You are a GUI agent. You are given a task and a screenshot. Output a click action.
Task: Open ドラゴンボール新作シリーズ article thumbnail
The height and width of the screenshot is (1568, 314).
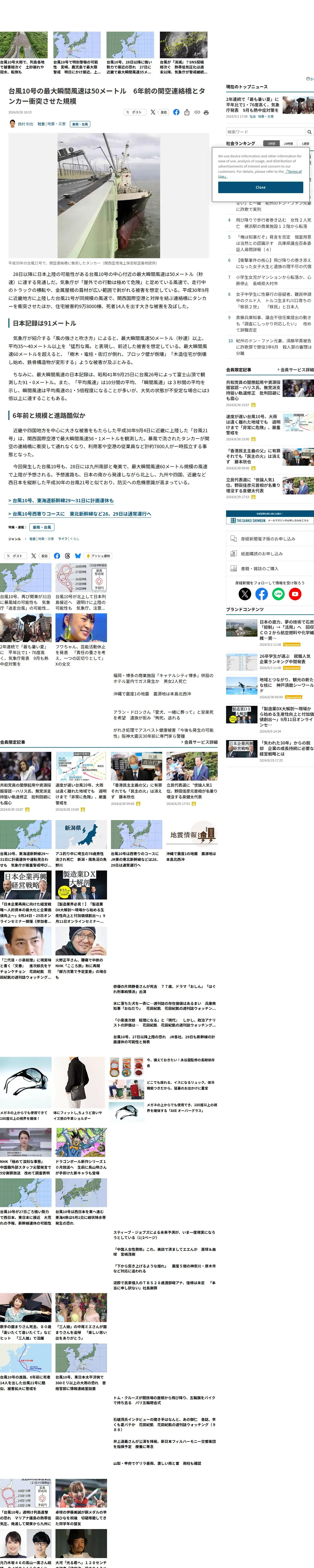tap(81, 1143)
